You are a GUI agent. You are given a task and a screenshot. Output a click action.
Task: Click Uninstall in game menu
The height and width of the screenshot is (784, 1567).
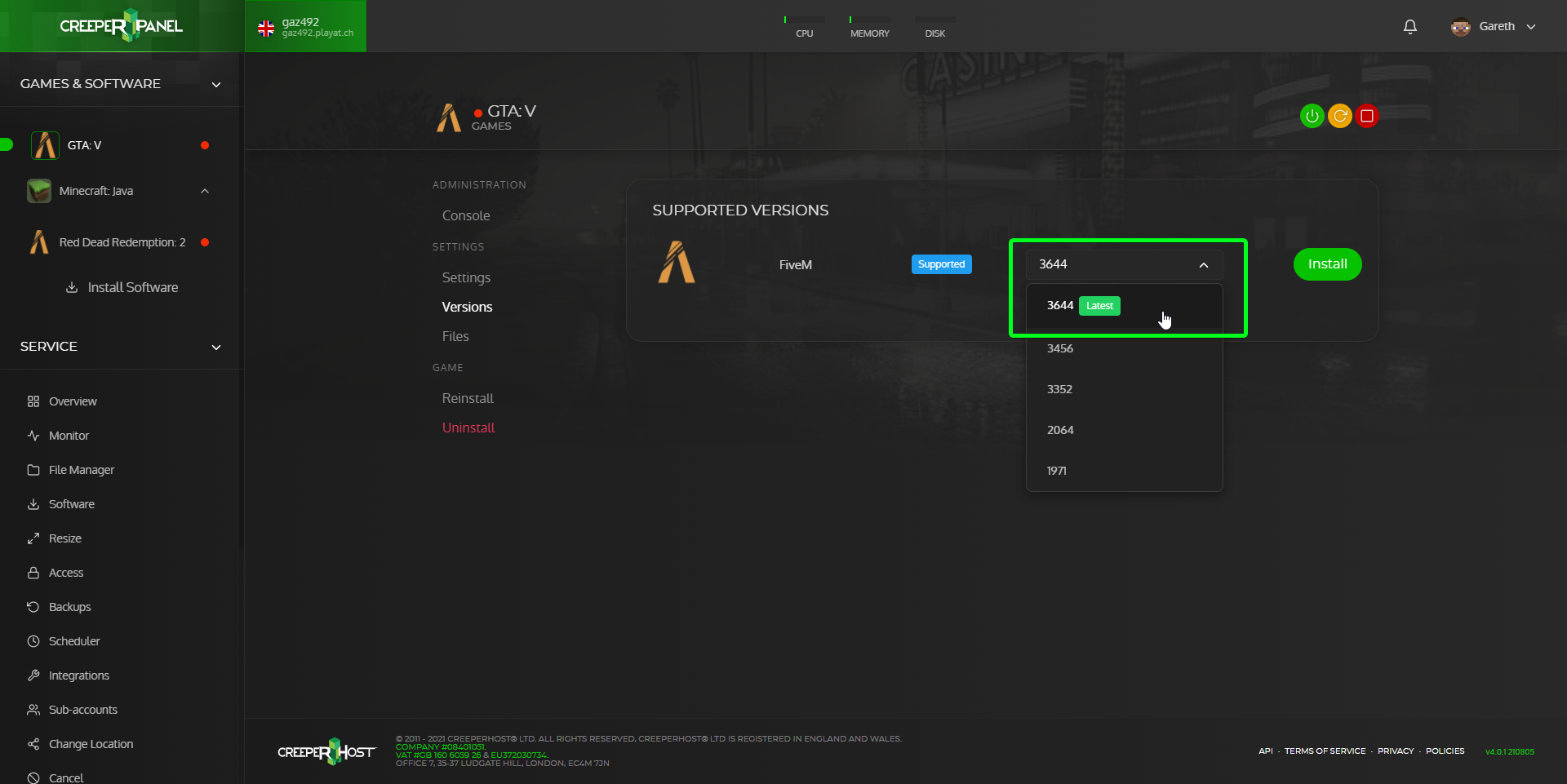pos(468,427)
